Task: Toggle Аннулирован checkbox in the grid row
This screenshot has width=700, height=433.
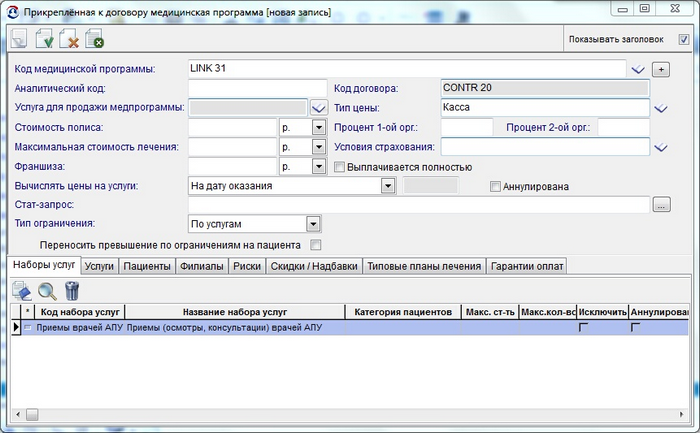Action: point(635,327)
